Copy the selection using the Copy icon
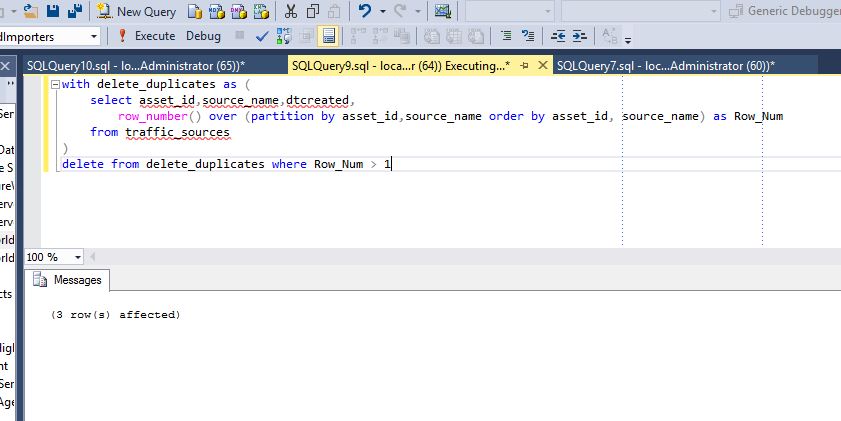Image resolution: width=841 pixels, height=421 pixels. pos(313,11)
